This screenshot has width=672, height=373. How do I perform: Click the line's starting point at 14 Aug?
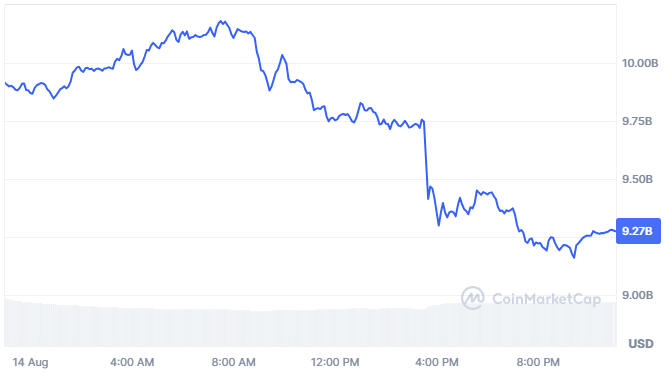5,83
